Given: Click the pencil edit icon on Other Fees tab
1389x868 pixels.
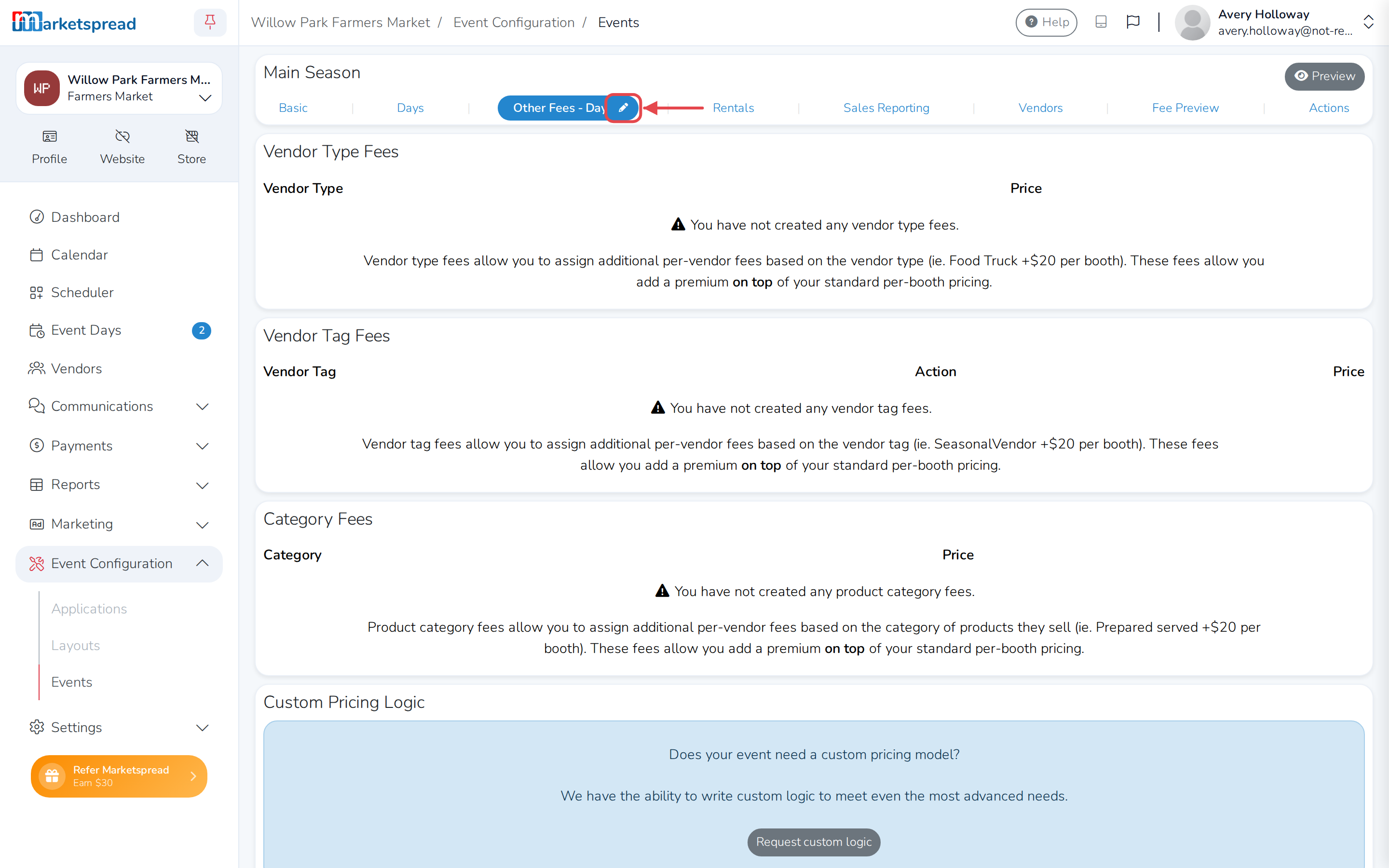Looking at the screenshot, I should 623,108.
